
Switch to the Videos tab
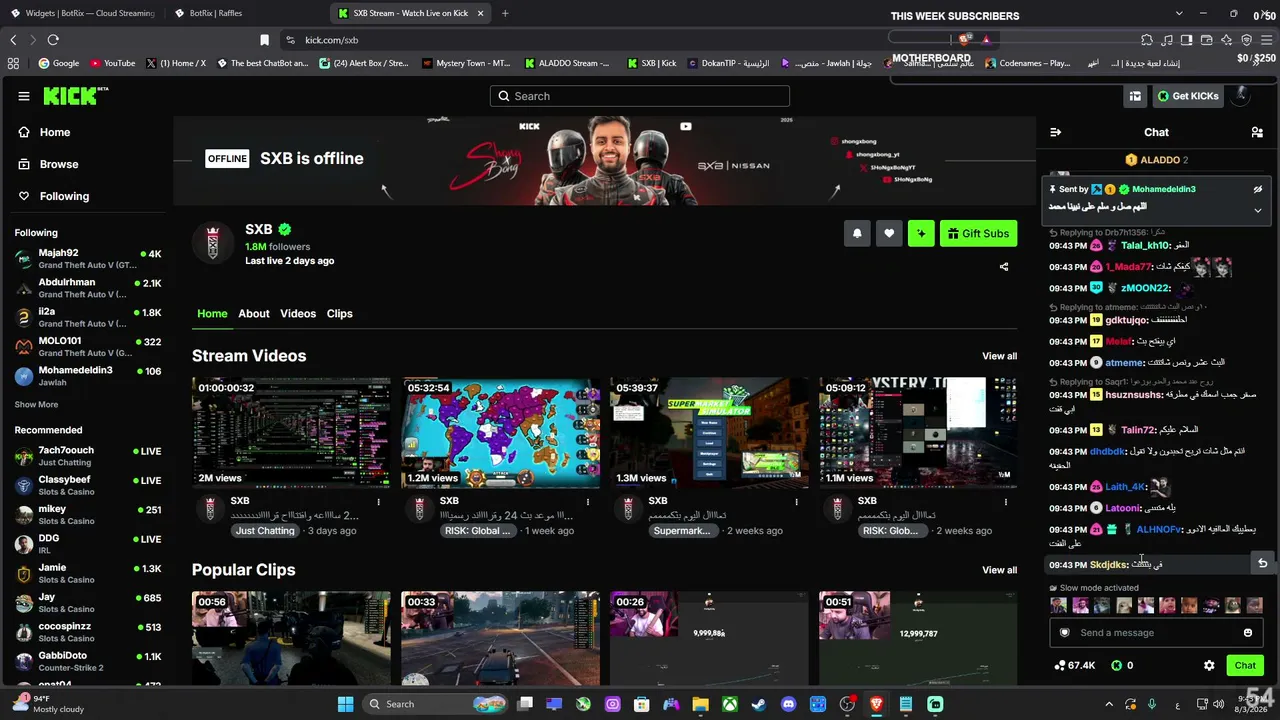pyautogui.click(x=298, y=314)
